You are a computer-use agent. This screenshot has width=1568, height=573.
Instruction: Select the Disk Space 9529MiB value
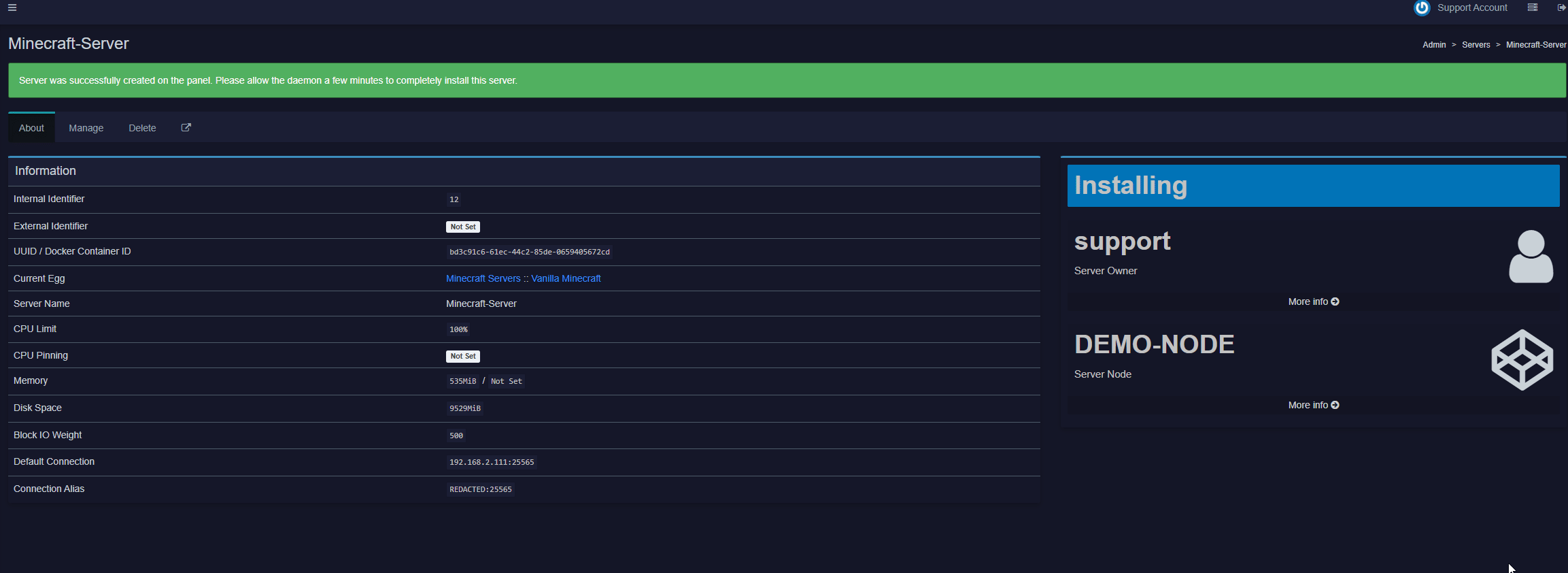[465, 408]
